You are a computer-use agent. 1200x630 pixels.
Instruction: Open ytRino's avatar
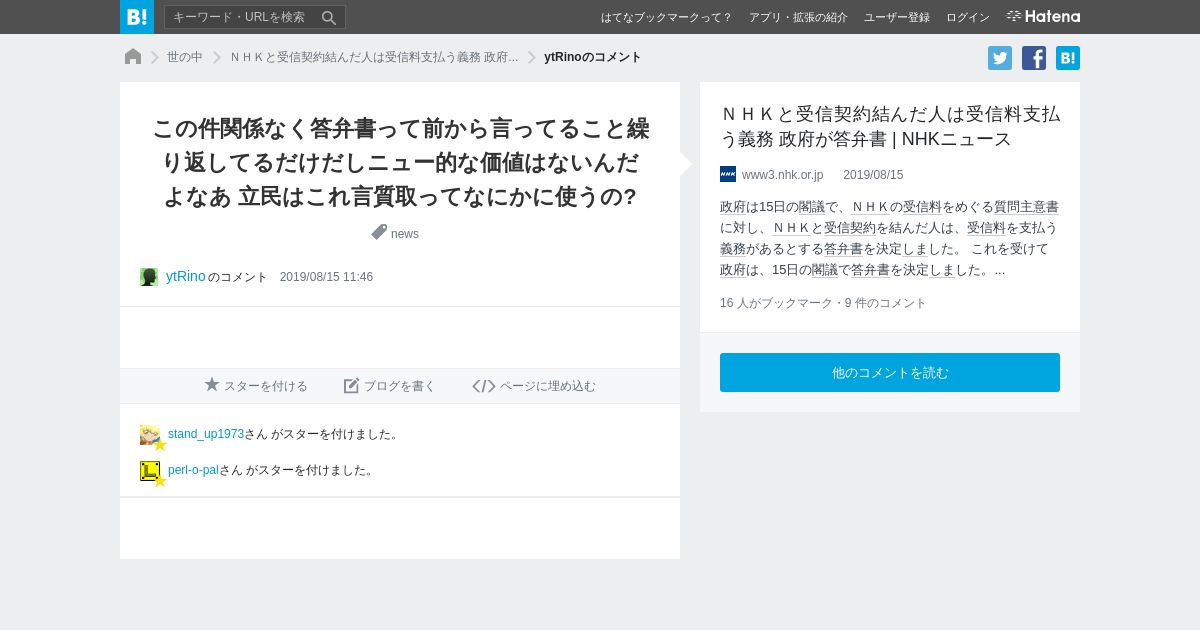[x=149, y=277]
